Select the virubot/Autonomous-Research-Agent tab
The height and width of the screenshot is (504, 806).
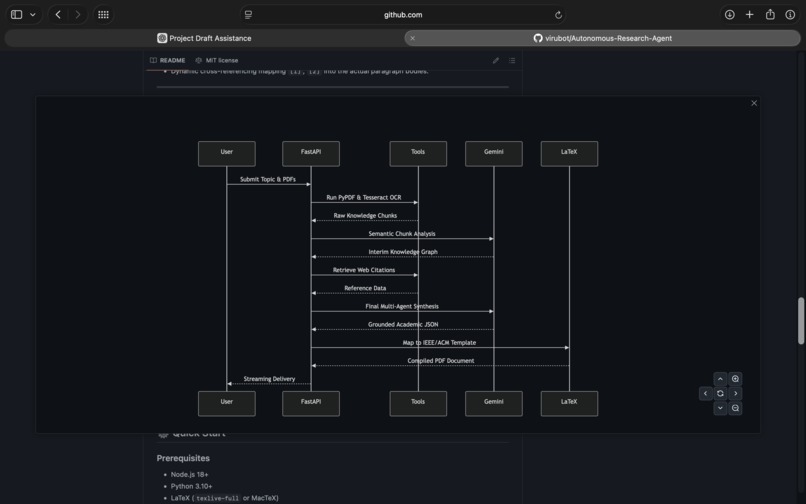pyautogui.click(x=602, y=38)
